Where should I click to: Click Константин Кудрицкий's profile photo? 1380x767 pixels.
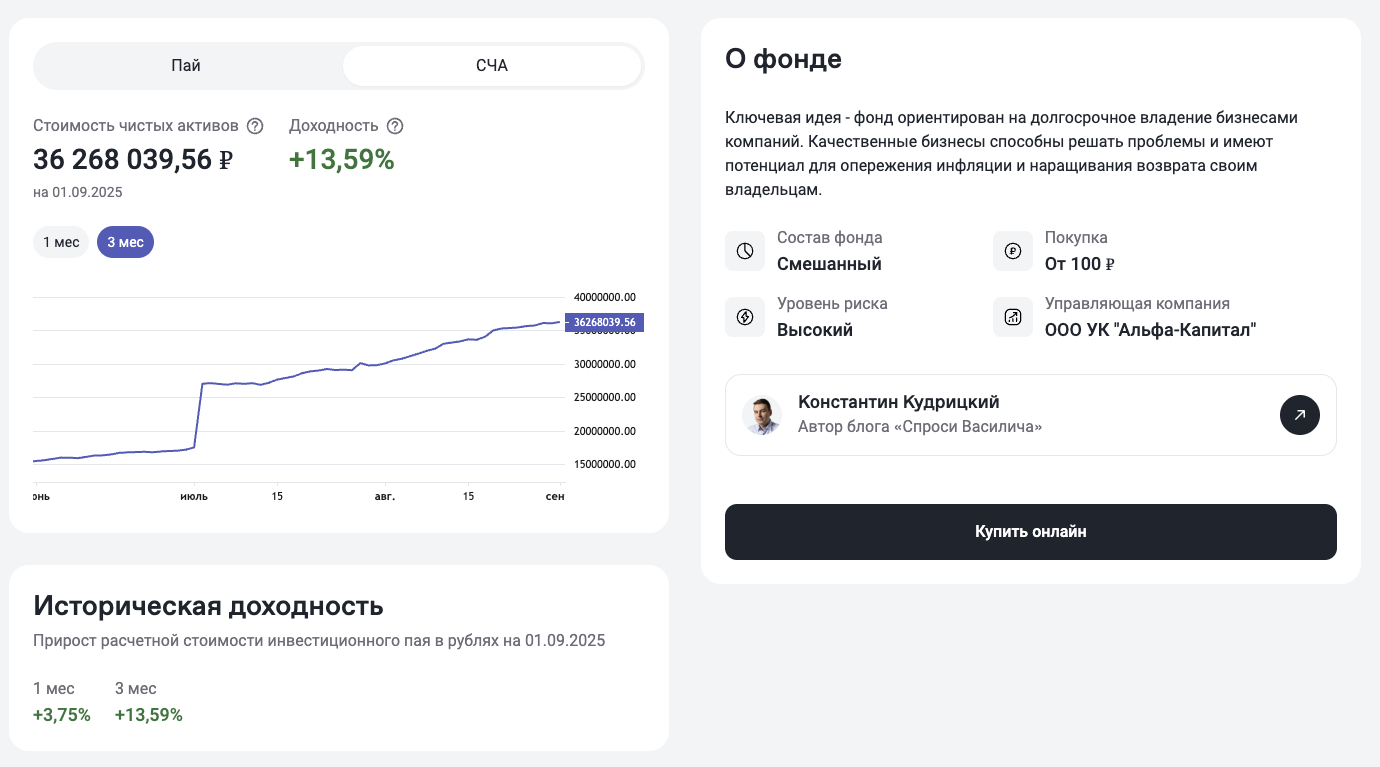(x=762, y=414)
